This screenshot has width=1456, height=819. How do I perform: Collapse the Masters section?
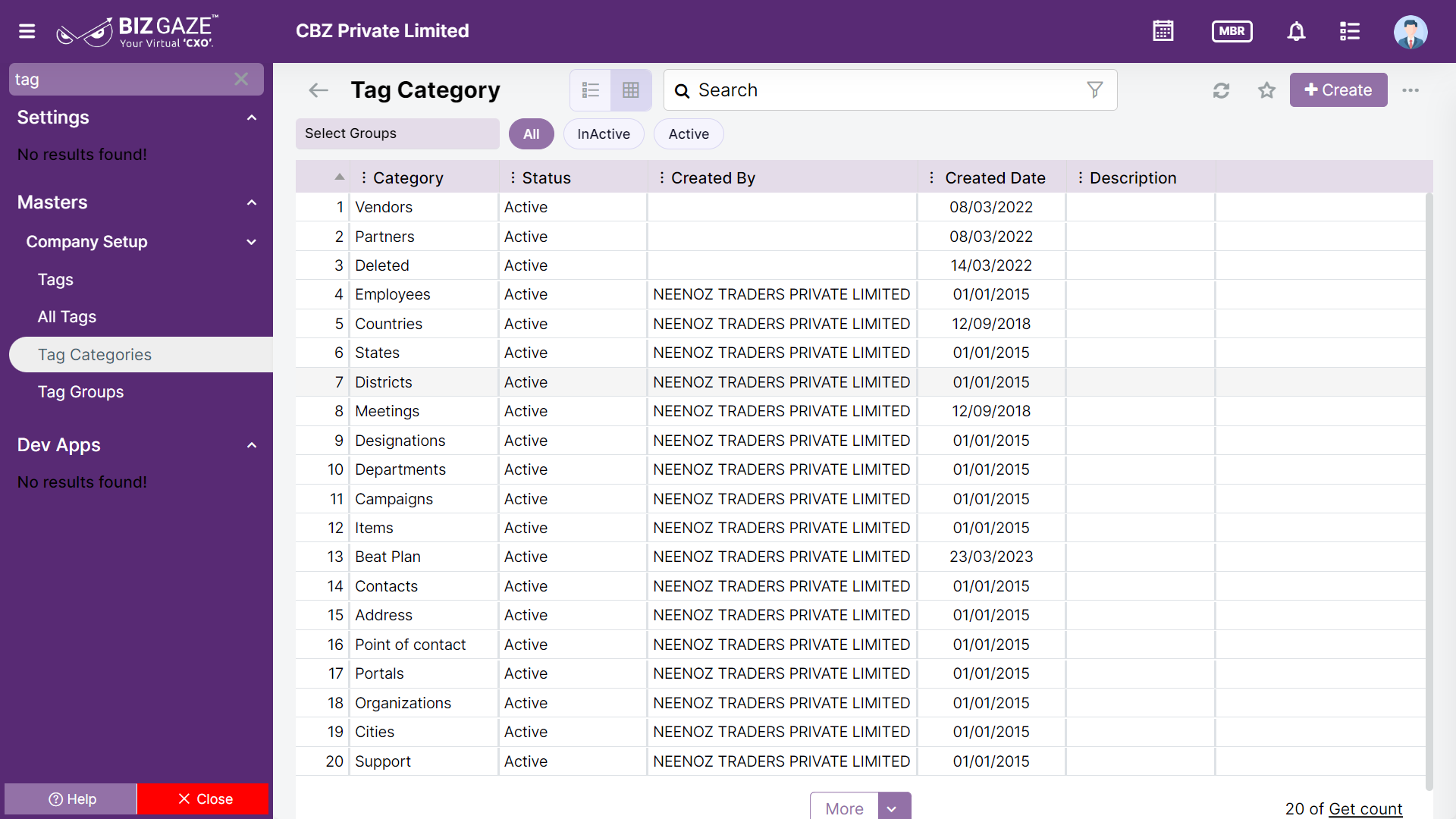pyautogui.click(x=252, y=202)
